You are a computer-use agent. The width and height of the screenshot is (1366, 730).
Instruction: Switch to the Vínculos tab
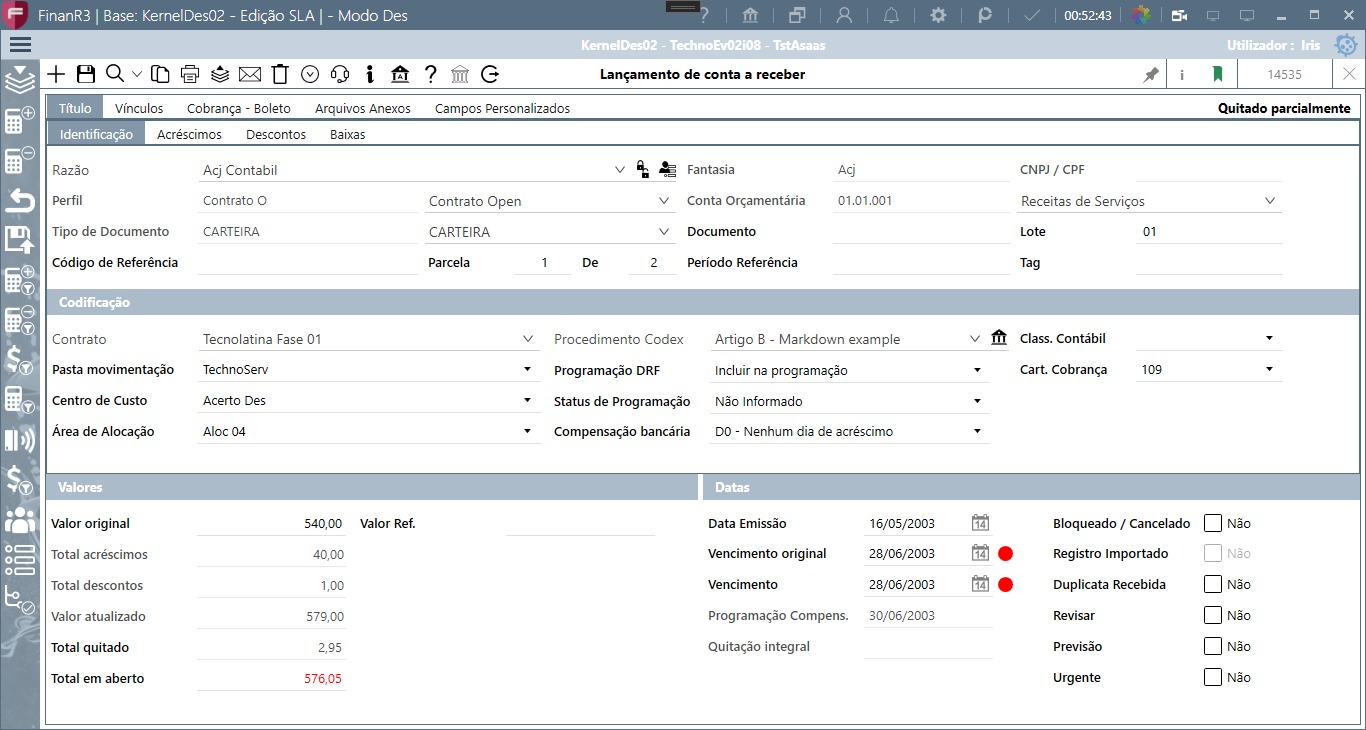139,108
